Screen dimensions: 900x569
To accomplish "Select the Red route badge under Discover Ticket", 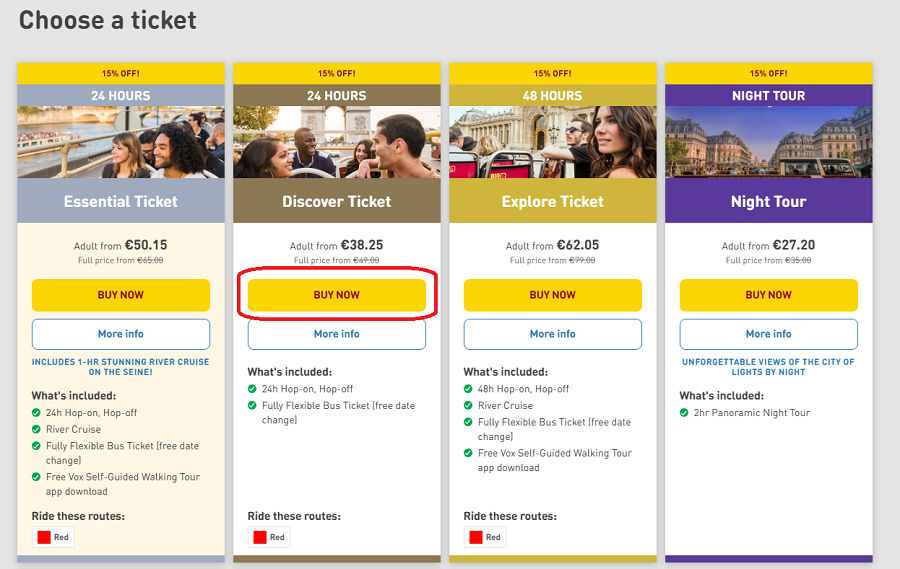I will coord(260,537).
